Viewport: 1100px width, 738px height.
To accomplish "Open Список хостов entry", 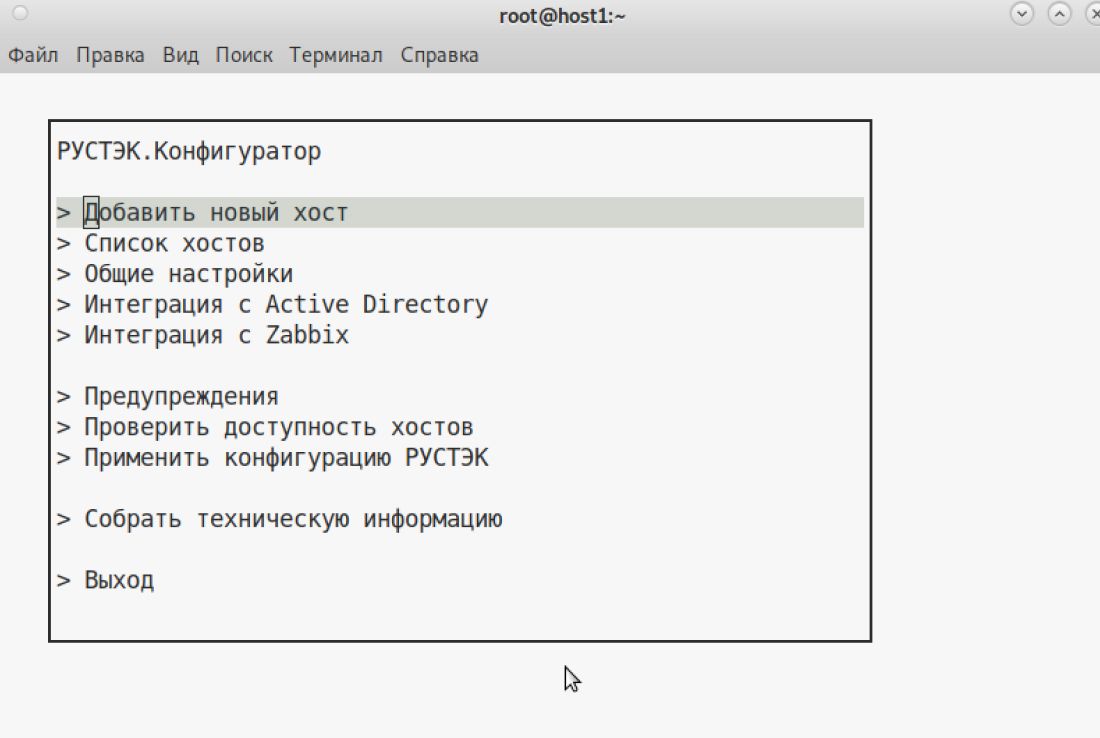I will pos(174,244).
